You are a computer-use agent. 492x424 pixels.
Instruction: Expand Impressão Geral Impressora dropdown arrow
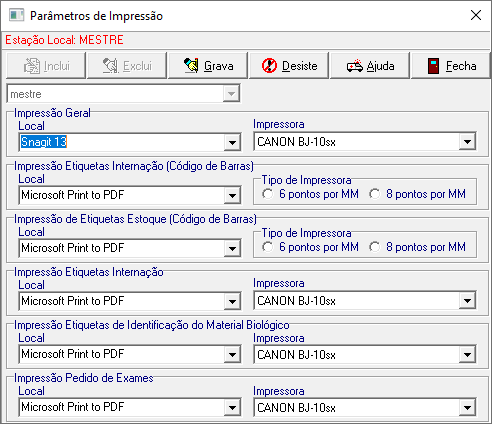(467, 142)
